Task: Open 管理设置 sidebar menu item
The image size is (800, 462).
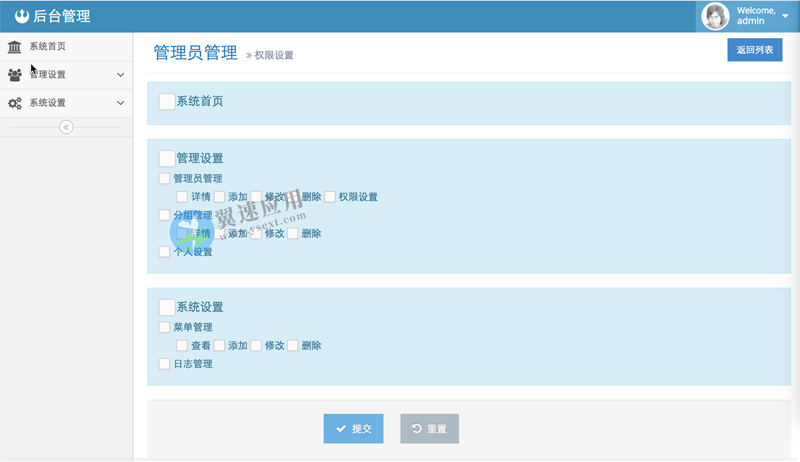Action: [66, 74]
